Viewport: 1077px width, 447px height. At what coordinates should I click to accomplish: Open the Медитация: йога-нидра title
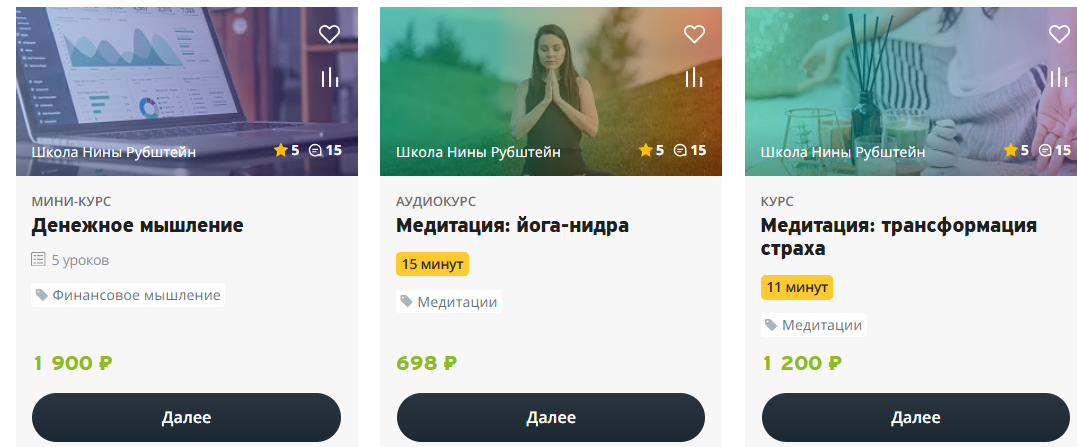[x=512, y=225]
